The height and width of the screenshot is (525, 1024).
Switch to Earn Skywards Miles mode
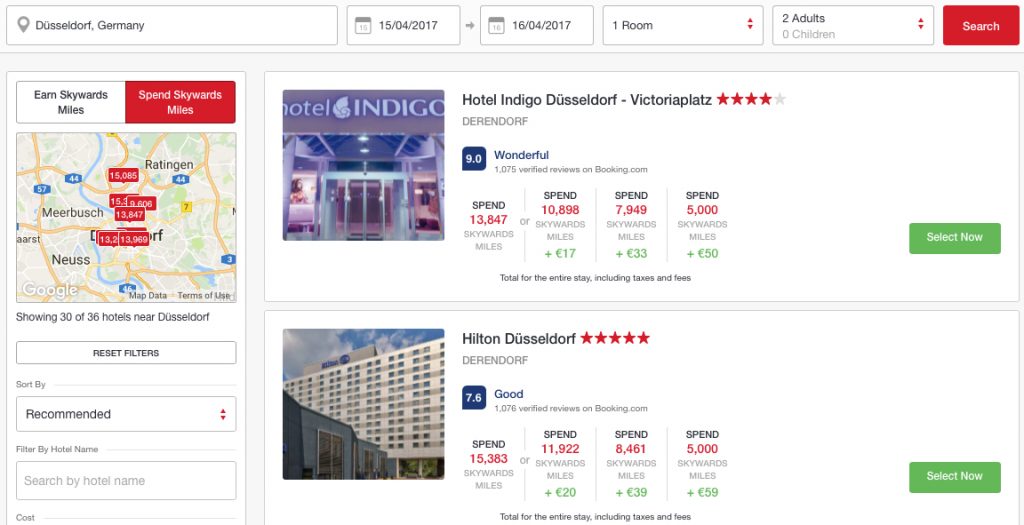coord(71,103)
